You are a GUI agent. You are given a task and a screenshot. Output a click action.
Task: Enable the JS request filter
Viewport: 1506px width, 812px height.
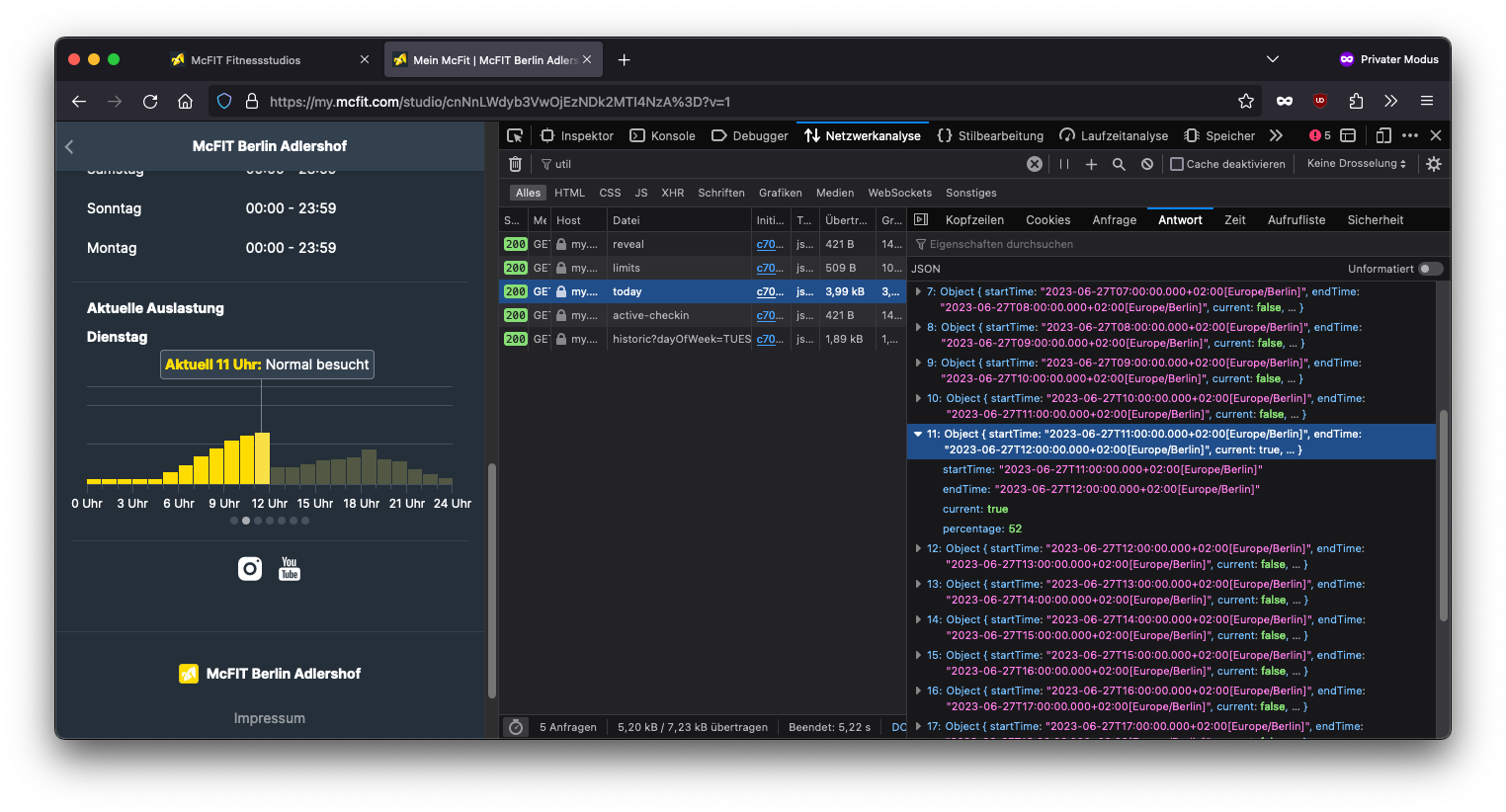tap(641, 193)
